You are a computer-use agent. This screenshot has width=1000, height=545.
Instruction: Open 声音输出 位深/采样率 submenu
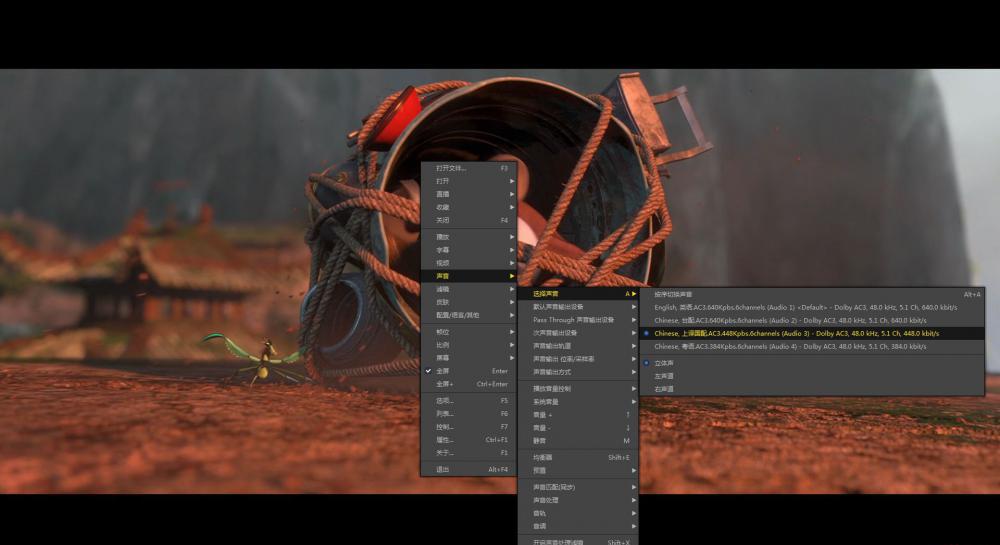click(578, 359)
